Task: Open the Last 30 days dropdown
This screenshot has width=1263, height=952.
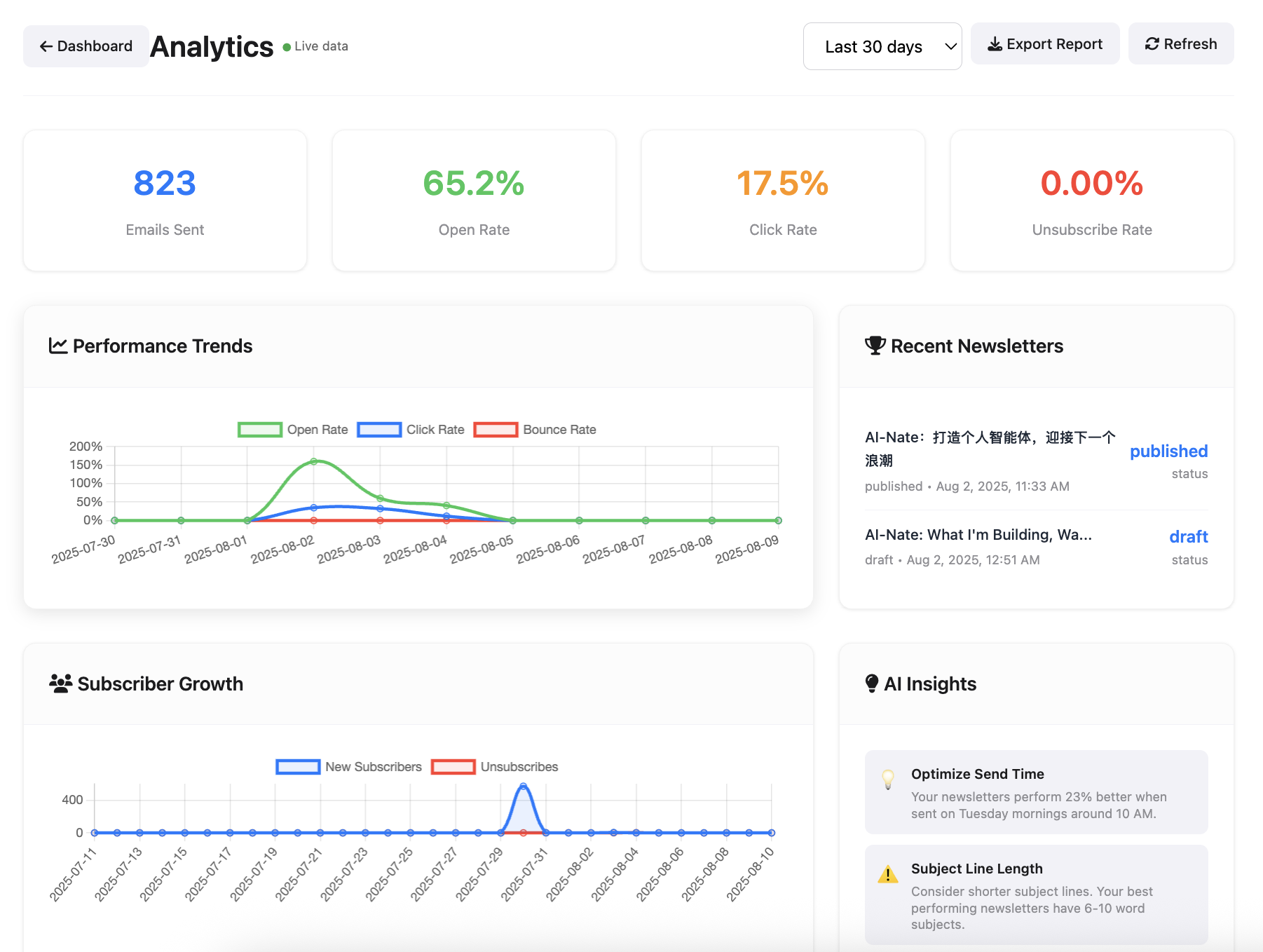Action: pos(883,46)
